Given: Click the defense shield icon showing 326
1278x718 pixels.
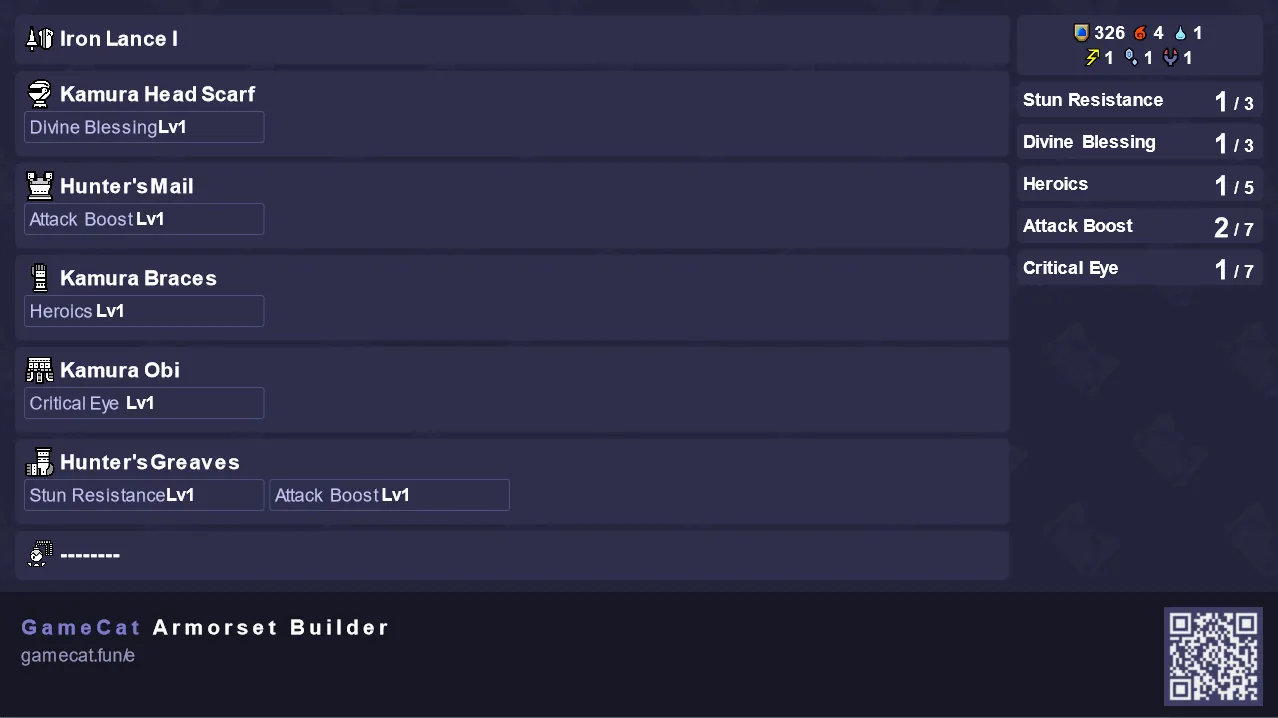Looking at the screenshot, I should tap(1081, 33).
